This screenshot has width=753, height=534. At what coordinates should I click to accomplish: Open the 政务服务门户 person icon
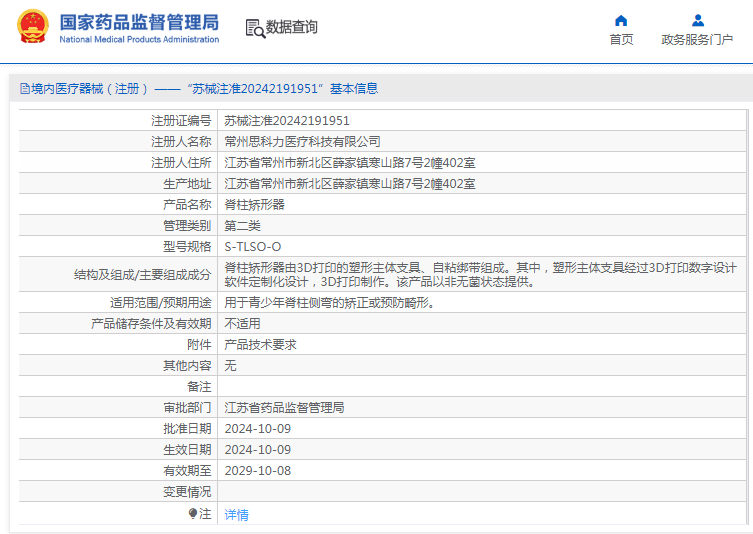pyautogui.click(x=698, y=21)
